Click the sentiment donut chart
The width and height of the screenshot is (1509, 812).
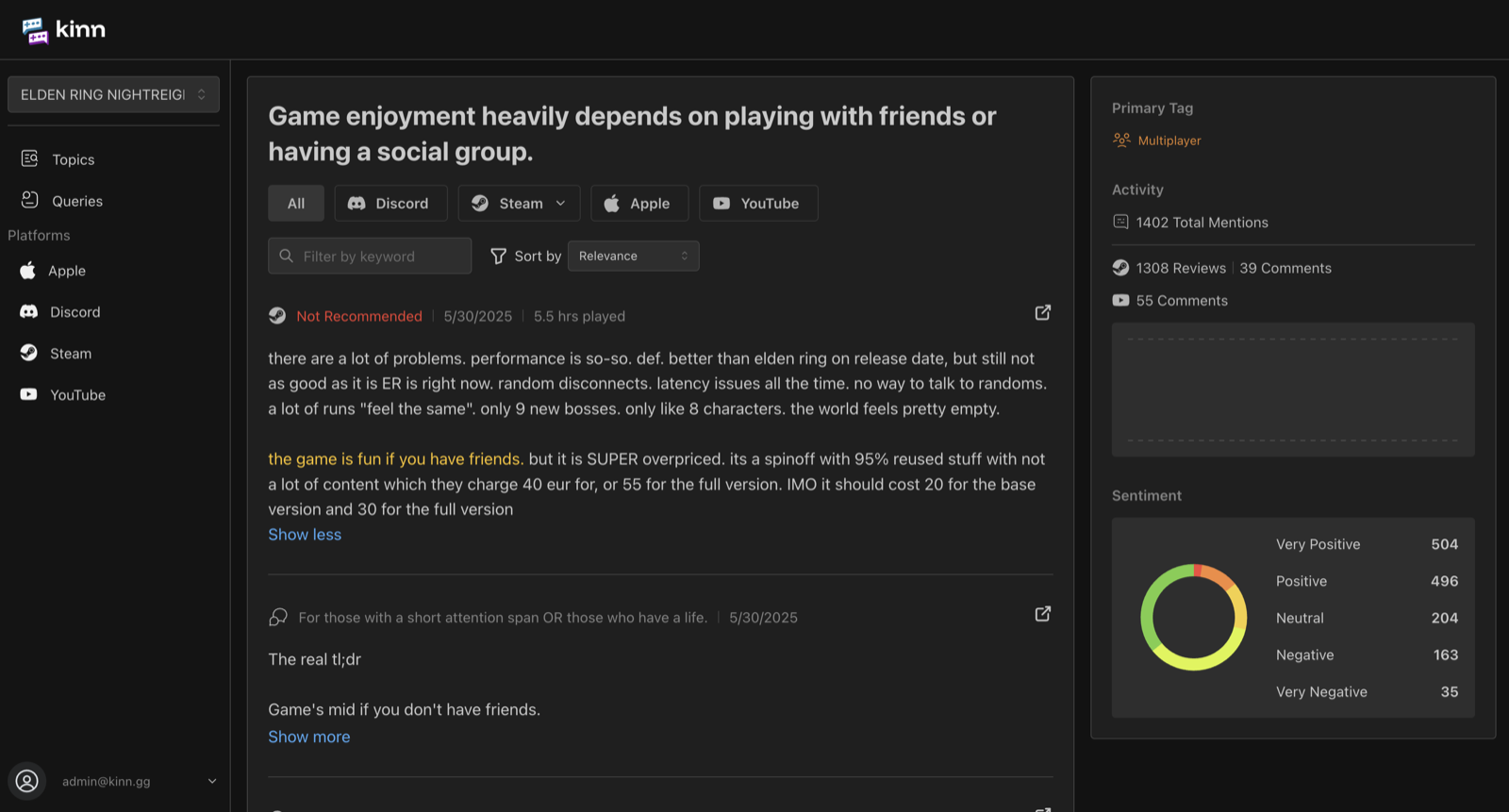coord(1194,618)
